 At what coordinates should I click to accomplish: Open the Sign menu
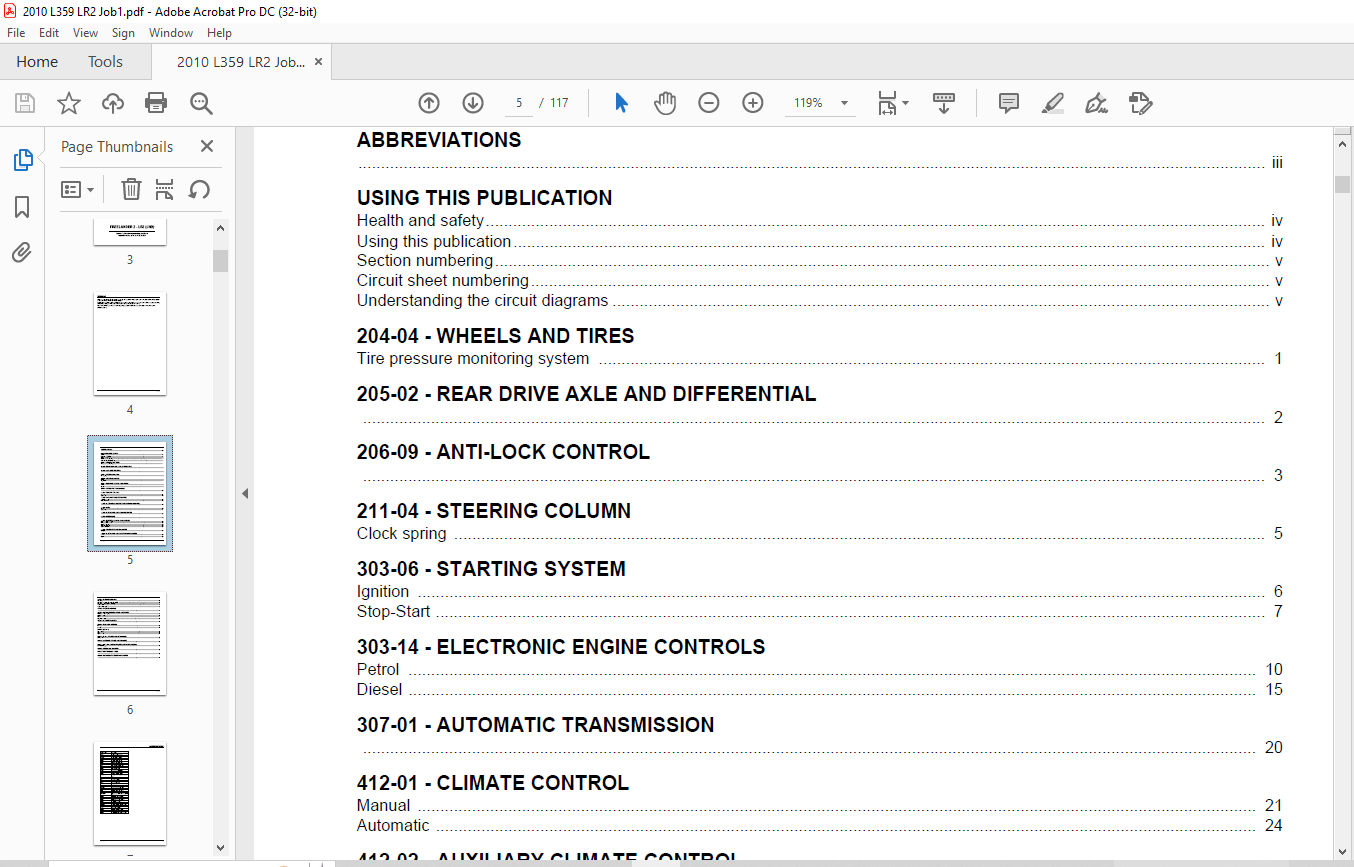123,33
